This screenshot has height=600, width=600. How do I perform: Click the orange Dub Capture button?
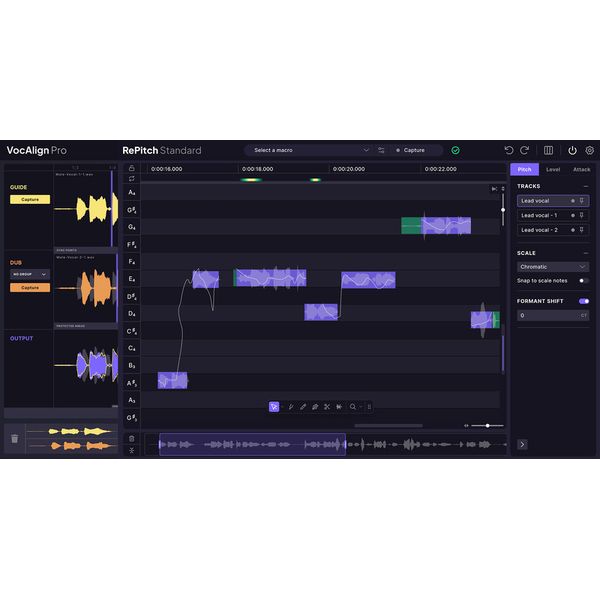30,287
